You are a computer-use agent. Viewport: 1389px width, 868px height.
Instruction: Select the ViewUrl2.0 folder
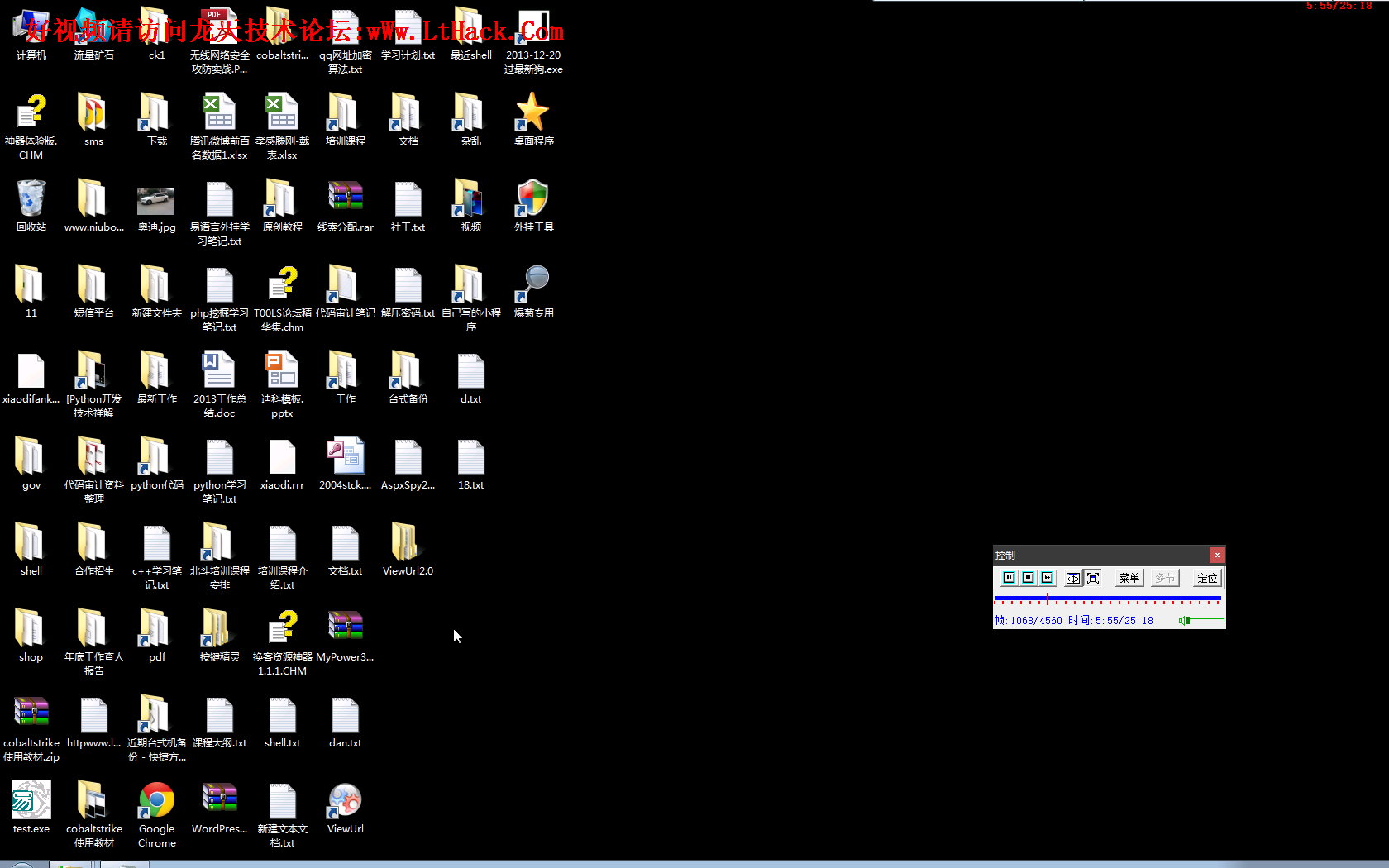tap(408, 549)
